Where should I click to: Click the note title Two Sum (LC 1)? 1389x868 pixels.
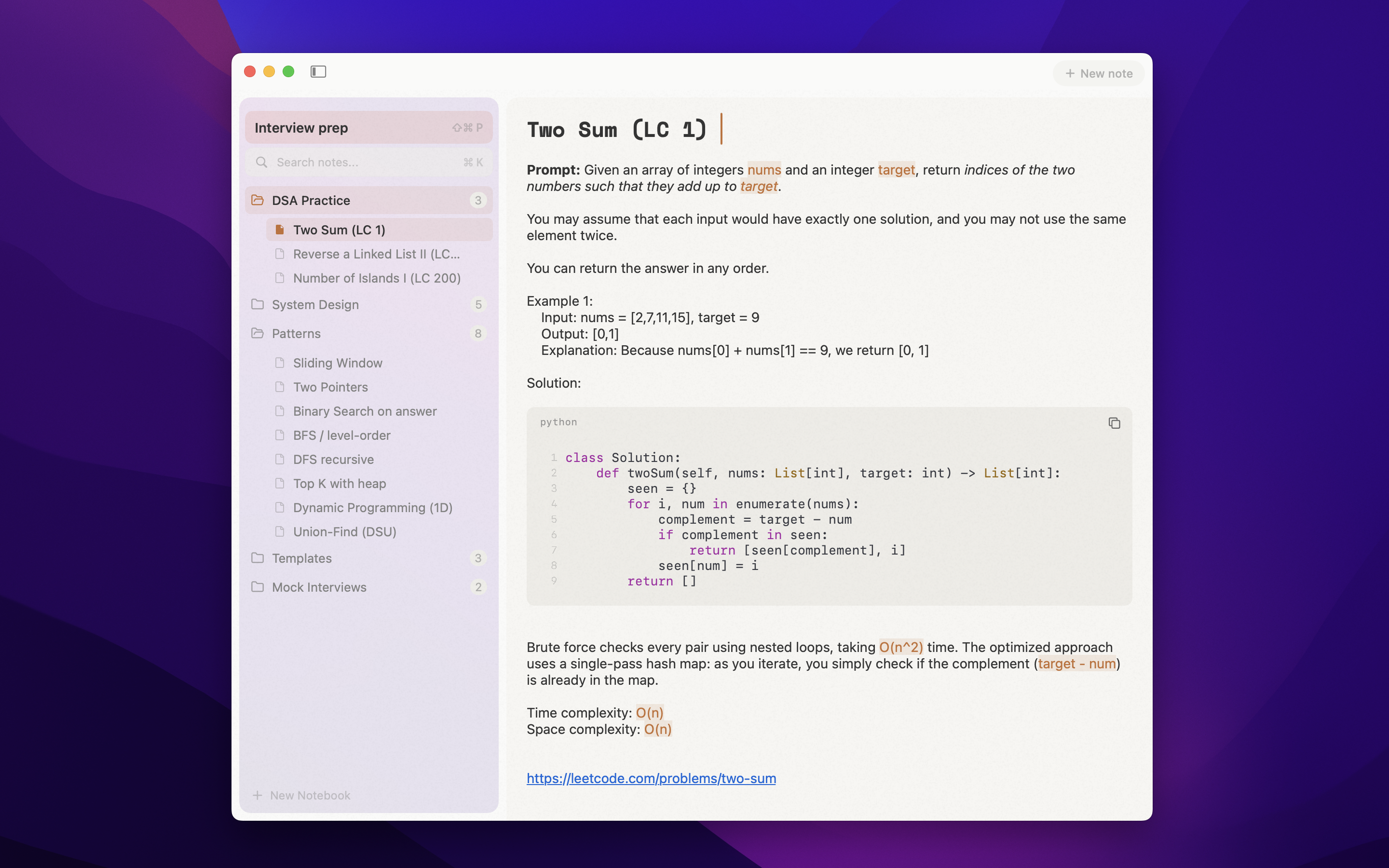pos(616,130)
